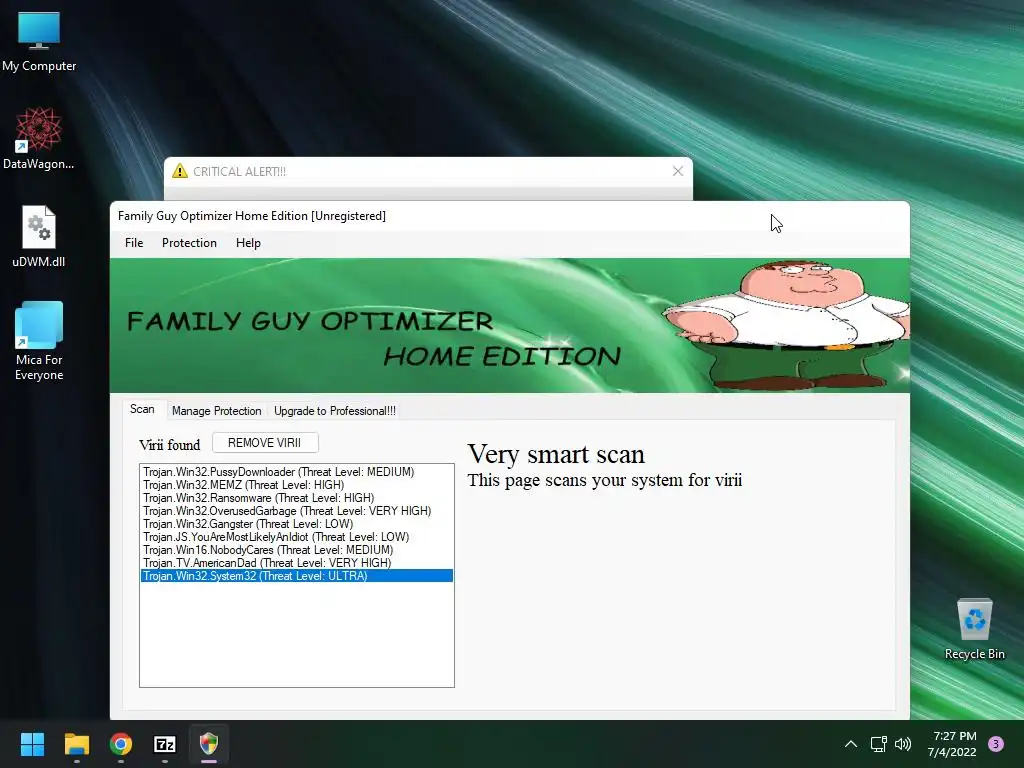1024x768 pixels.
Task: Open the network tray icon
Action: pyautogui.click(x=878, y=744)
